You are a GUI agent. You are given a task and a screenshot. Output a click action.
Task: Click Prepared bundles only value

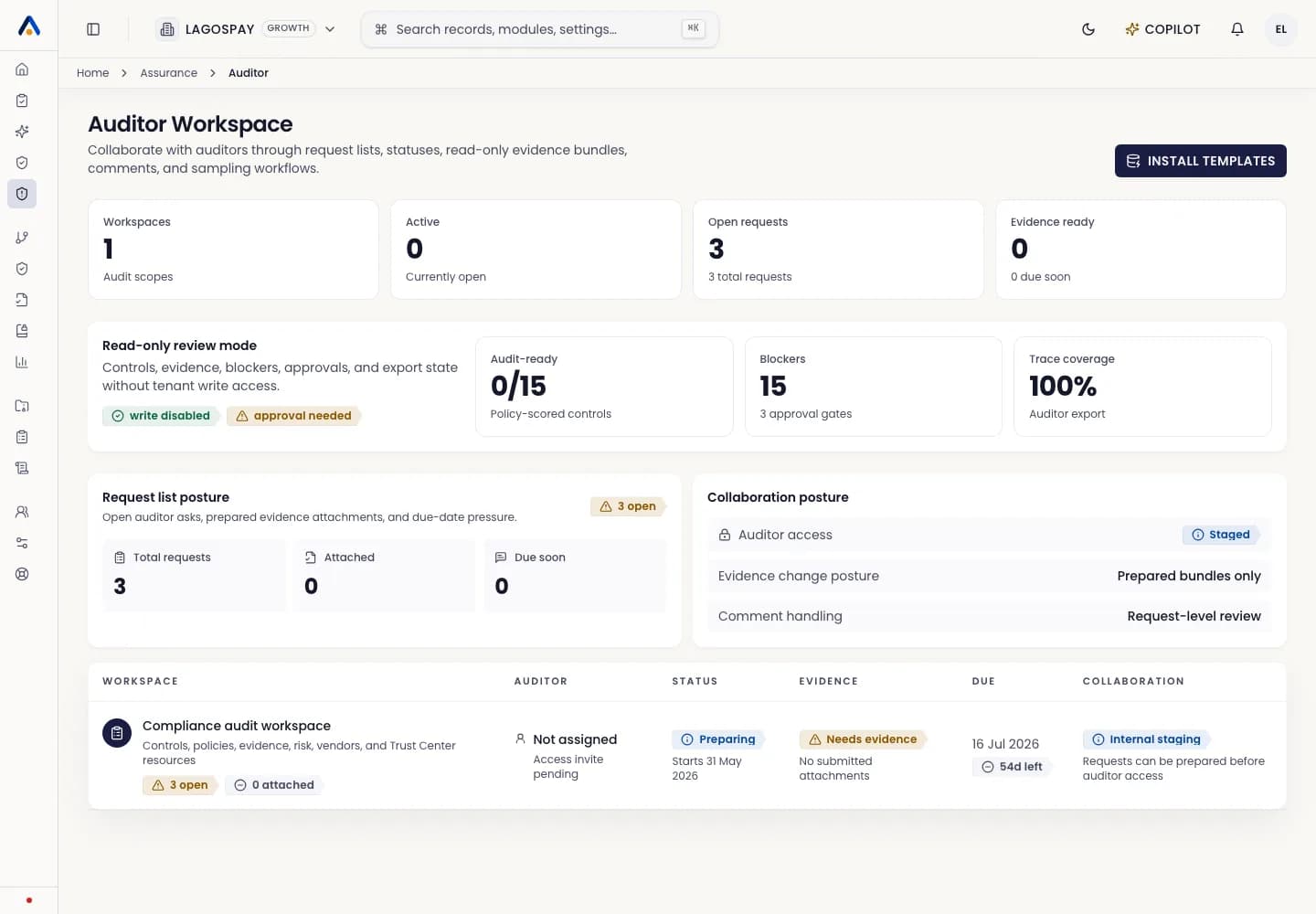tap(1189, 576)
